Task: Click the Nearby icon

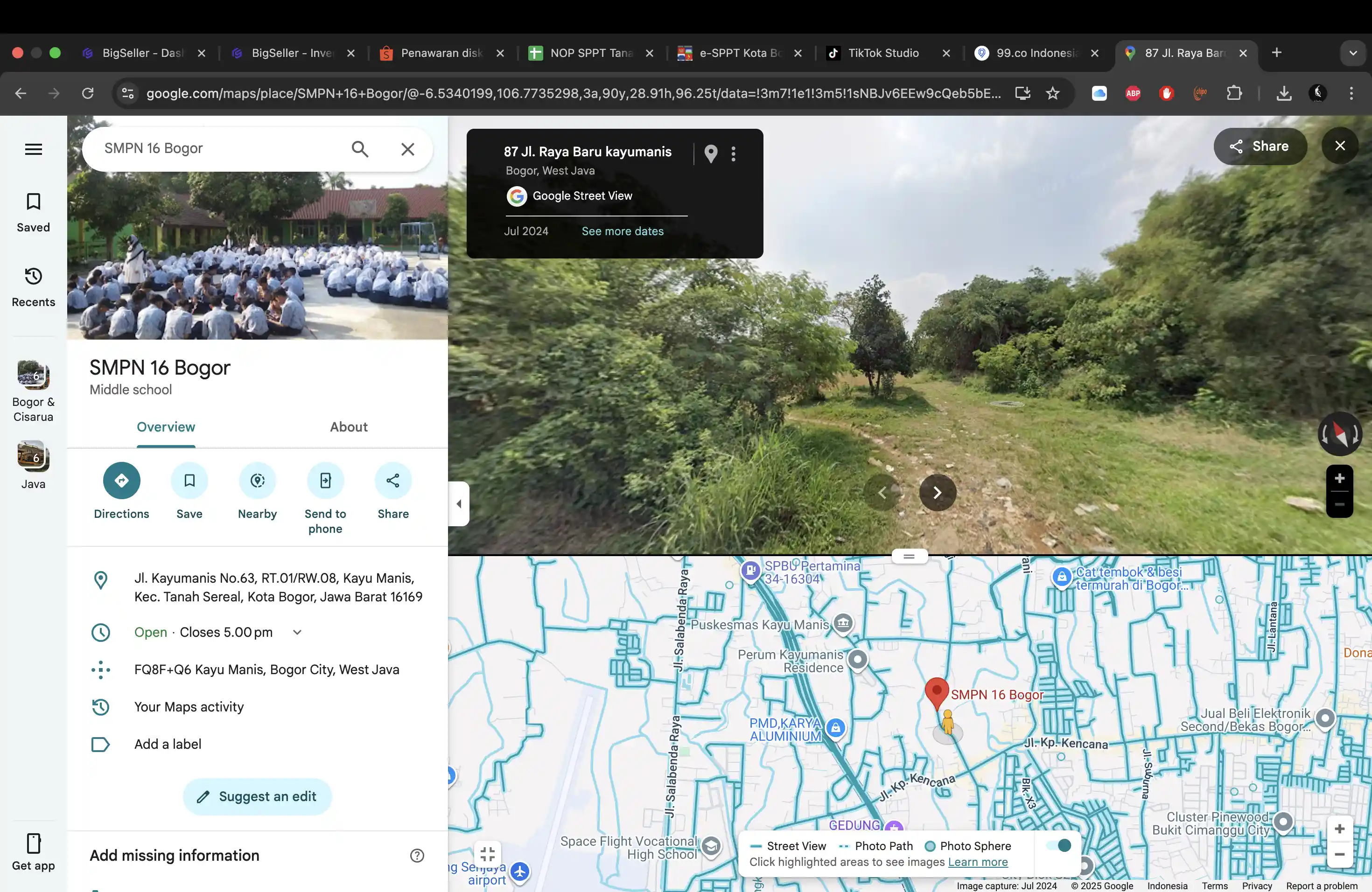Action: pyautogui.click(x=257, y=480)
